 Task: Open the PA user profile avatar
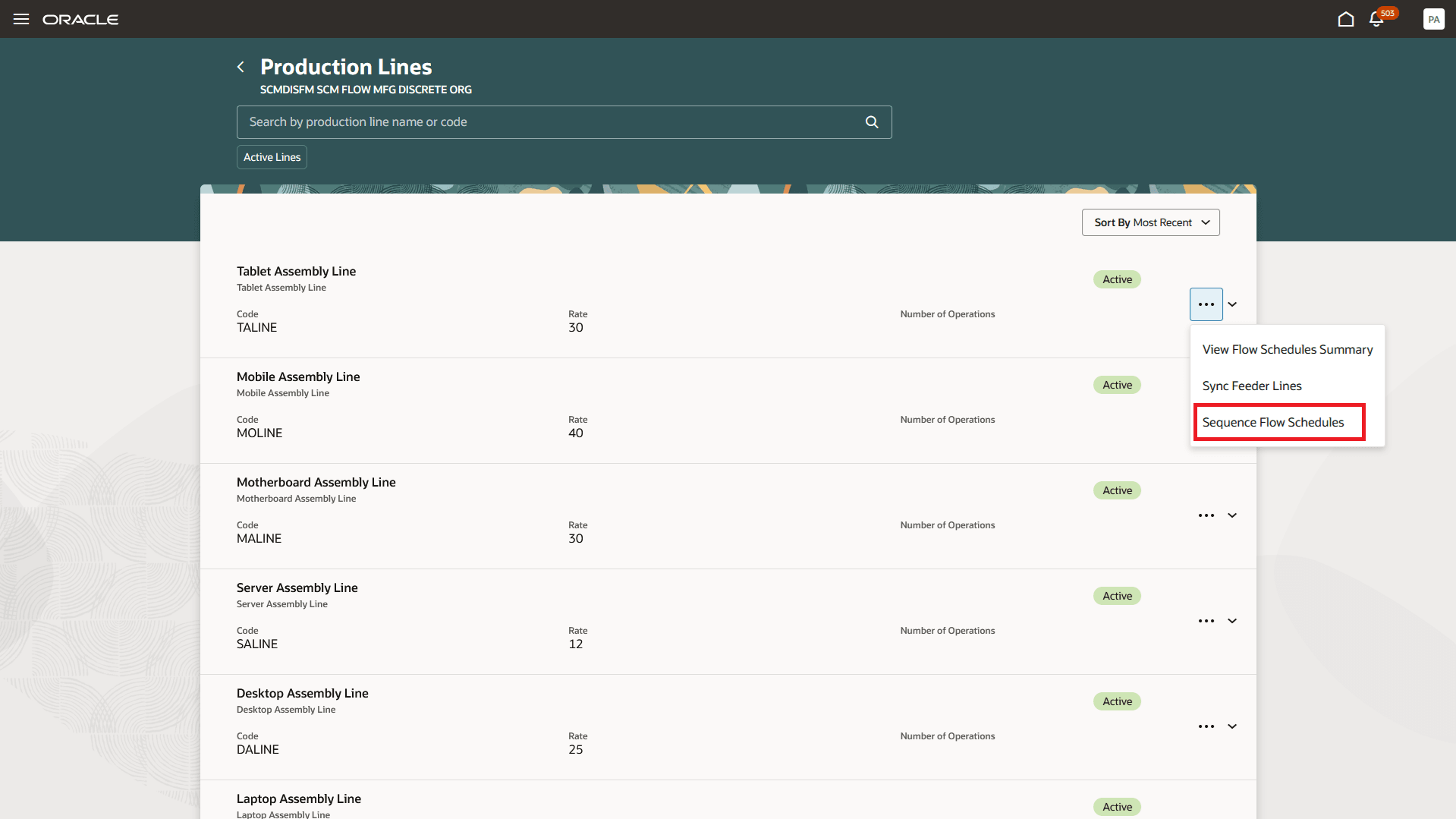tap(1433, 19)
